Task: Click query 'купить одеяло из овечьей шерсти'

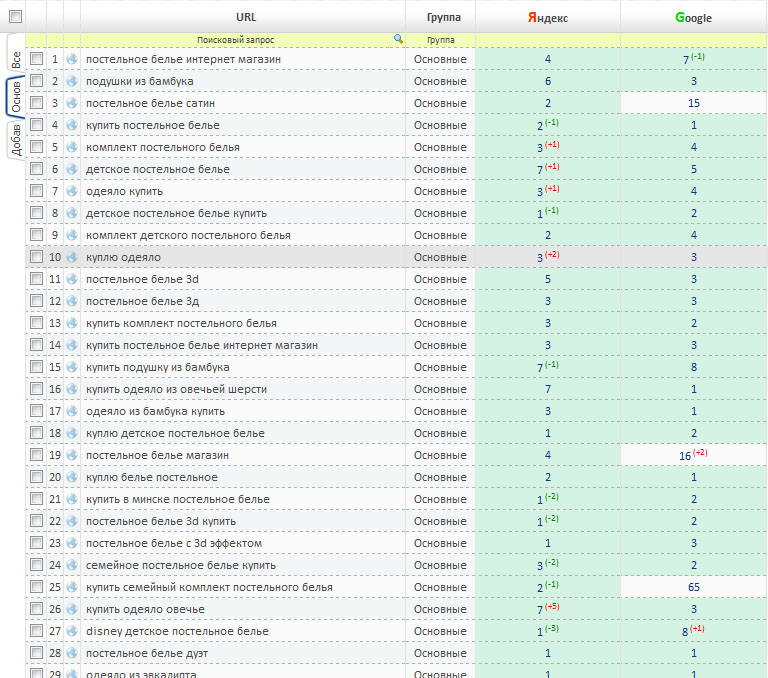Action: 176,389
